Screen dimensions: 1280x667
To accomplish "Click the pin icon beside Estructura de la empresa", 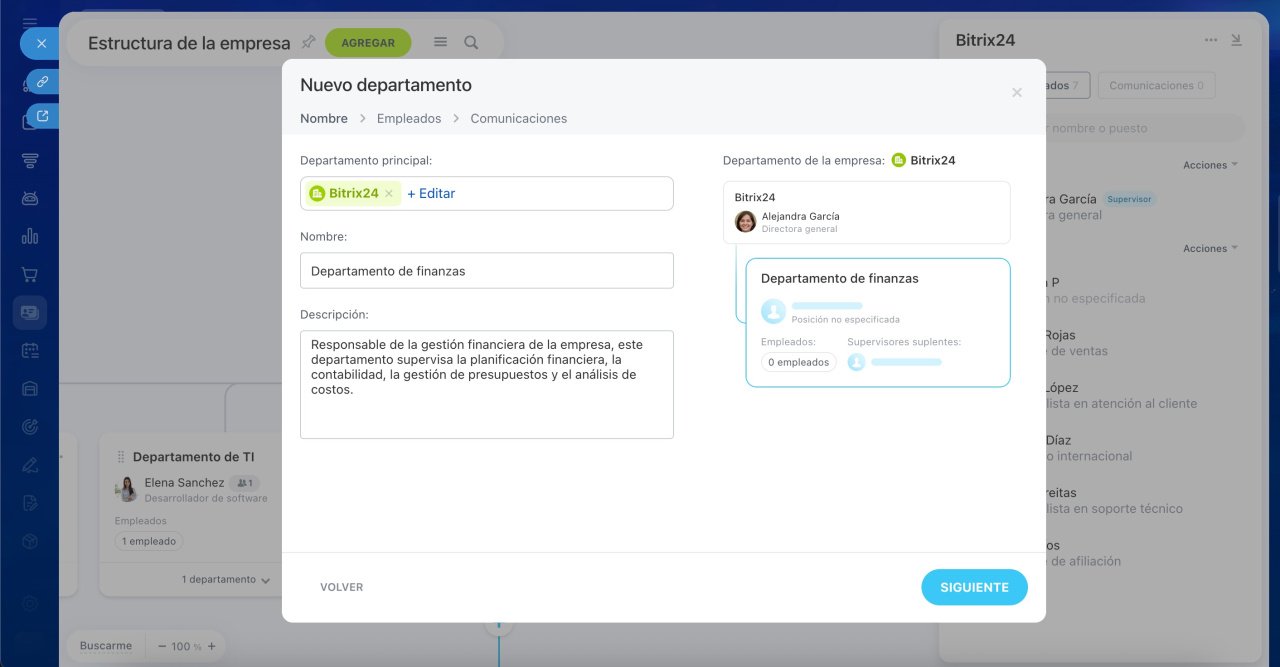I will (x=308, y=42).
